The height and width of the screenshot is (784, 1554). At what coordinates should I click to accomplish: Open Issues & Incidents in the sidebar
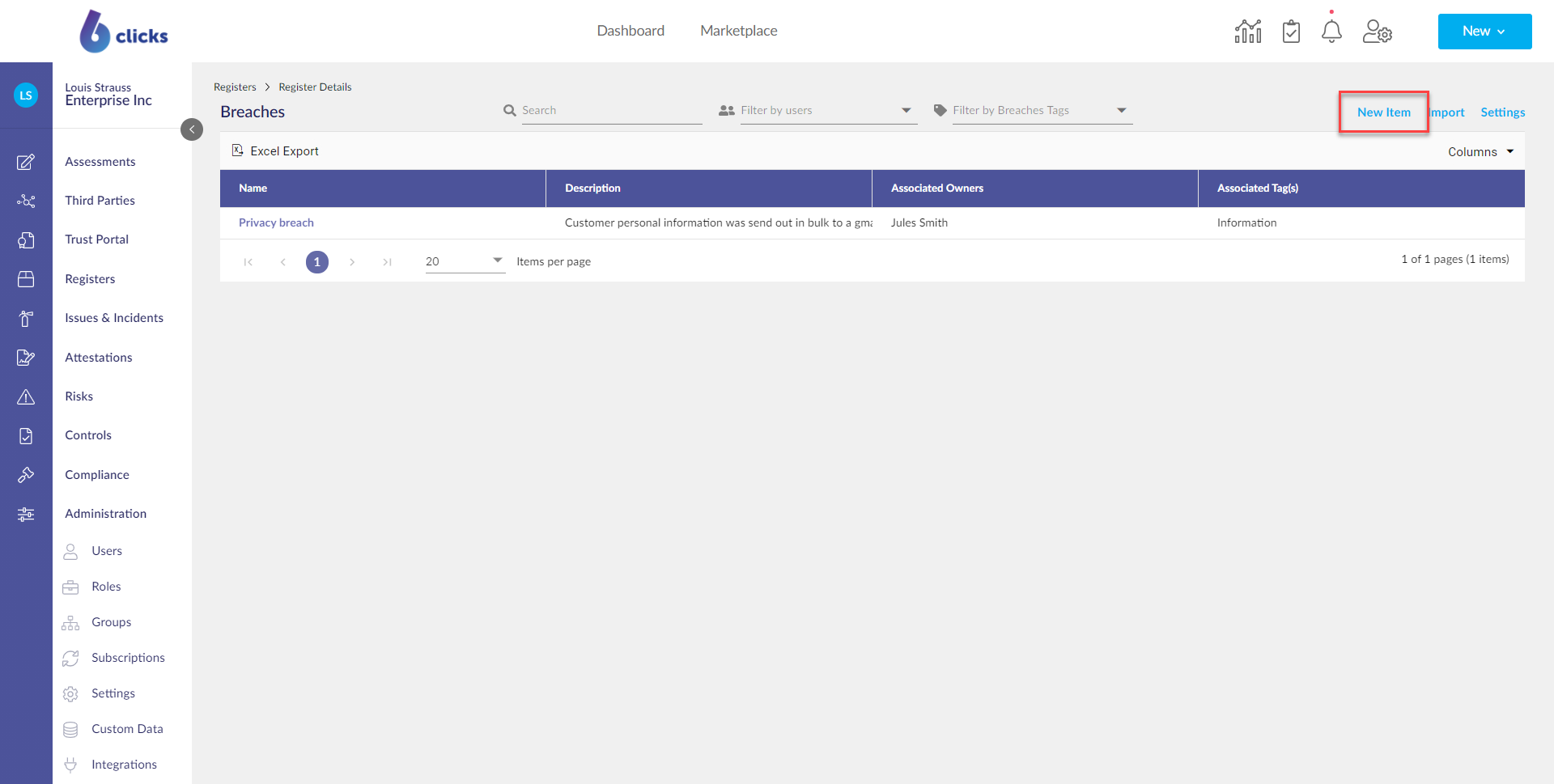pos(114,318)
